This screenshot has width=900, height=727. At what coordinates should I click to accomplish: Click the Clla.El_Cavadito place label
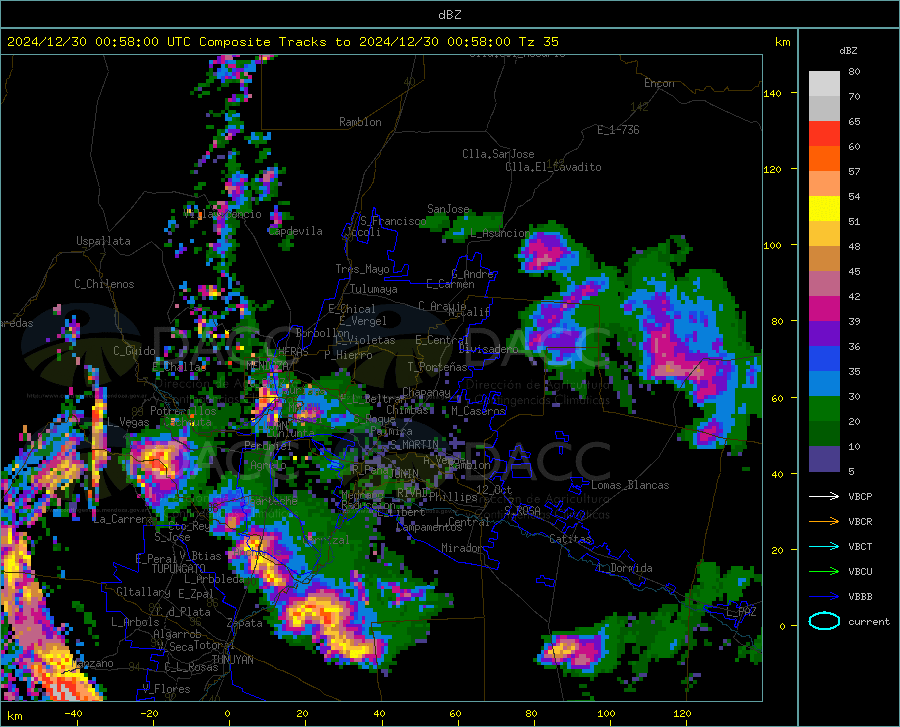(553, 167)
